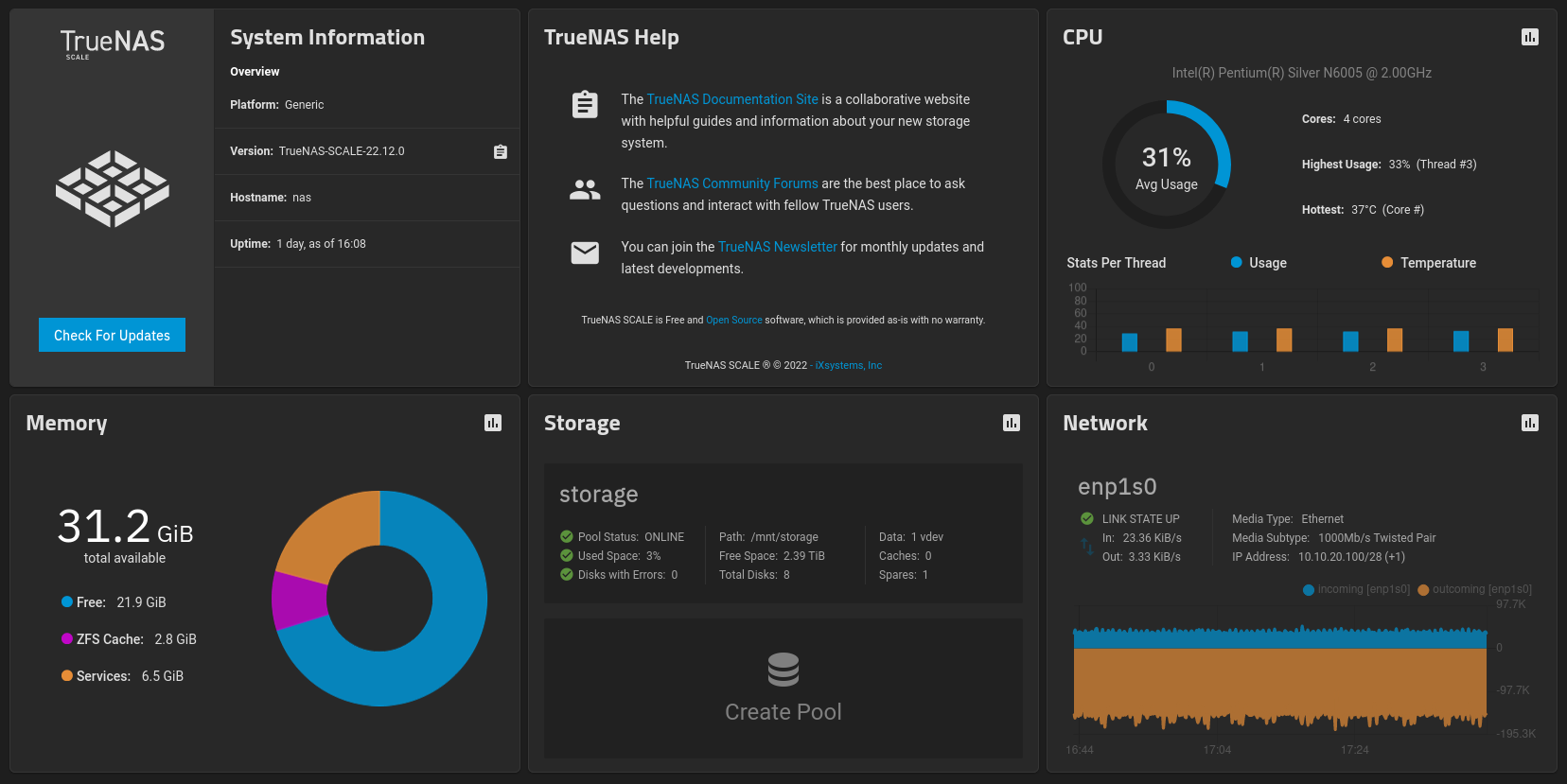Click System Information heading
The width and height of the screenshot is (1567, 784).
(327, 38)
